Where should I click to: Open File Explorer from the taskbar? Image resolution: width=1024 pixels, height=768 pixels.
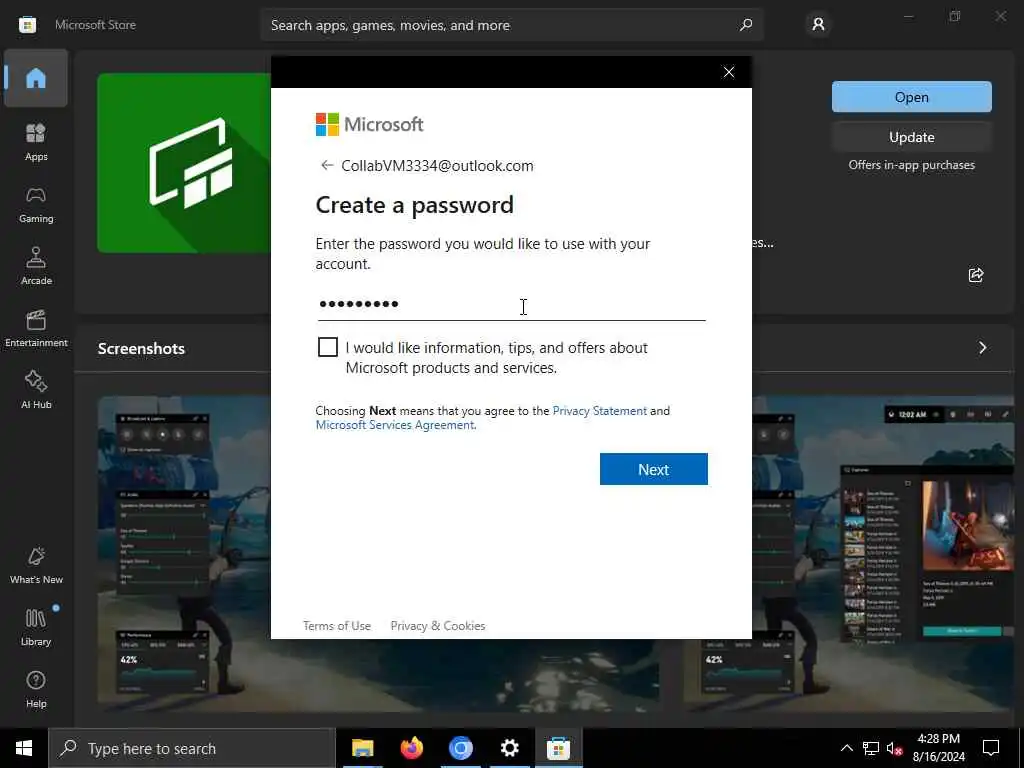pyautogui.click(x=362, y=748)
